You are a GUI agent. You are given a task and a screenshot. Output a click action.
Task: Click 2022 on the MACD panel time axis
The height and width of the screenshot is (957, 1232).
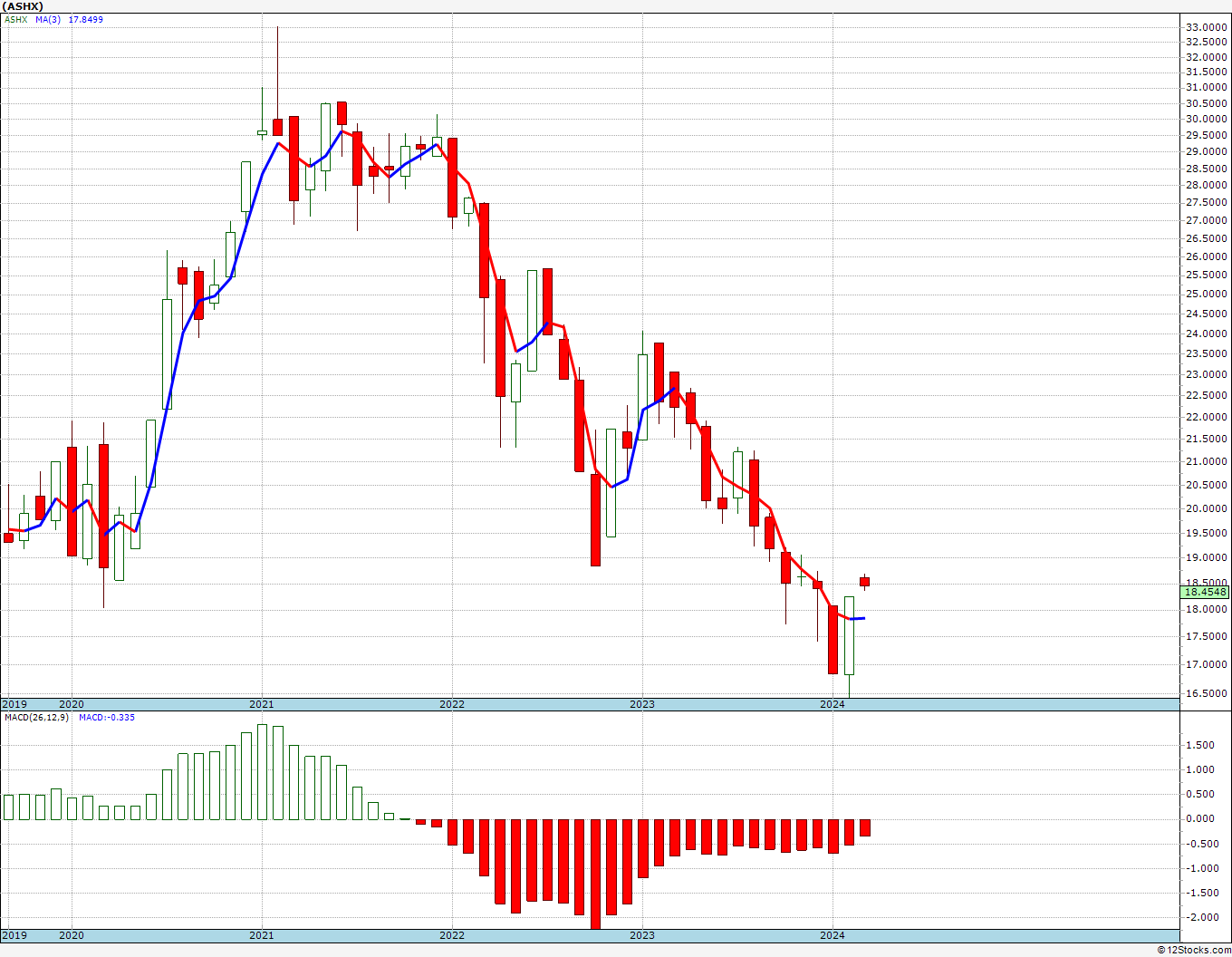point(452,935)
